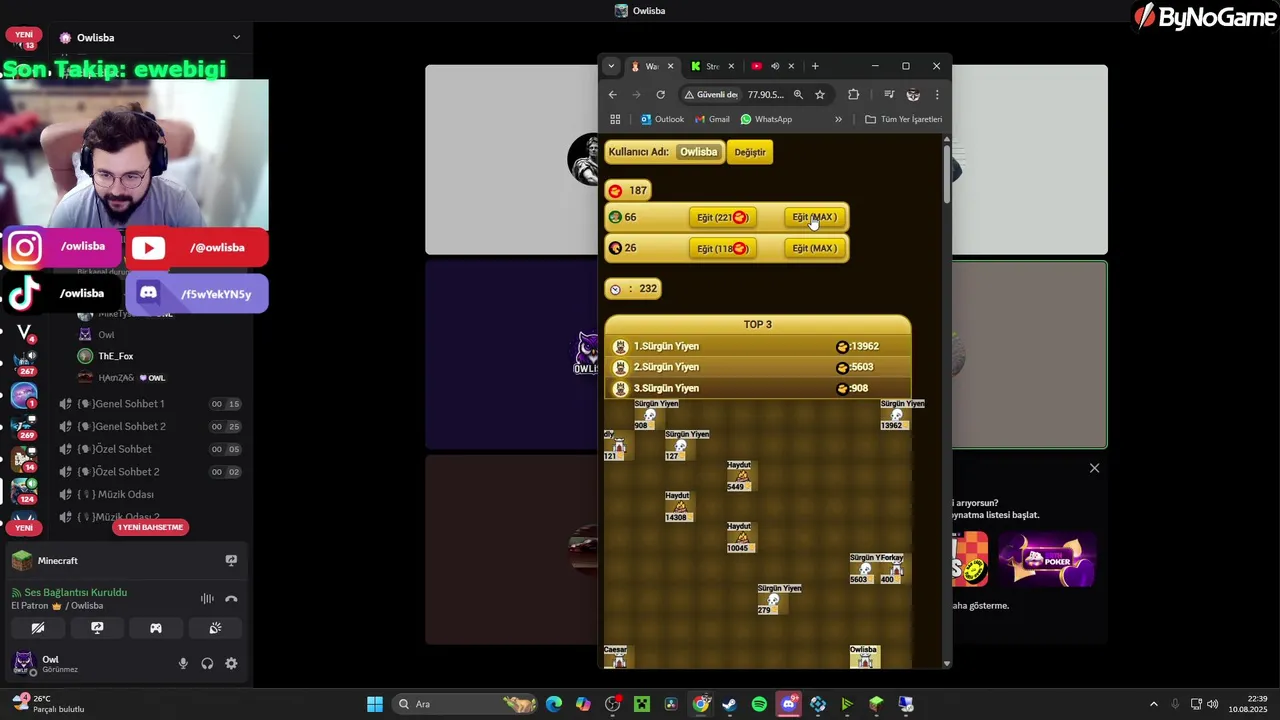Screen dimensions: 1280x720
Task: Expand hidden bookmarks with double chevron
Action: pos(838,119)
